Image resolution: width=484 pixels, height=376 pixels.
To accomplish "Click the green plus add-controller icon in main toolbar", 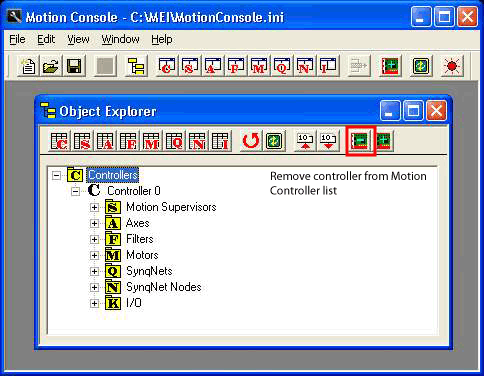I will (390, 66).
